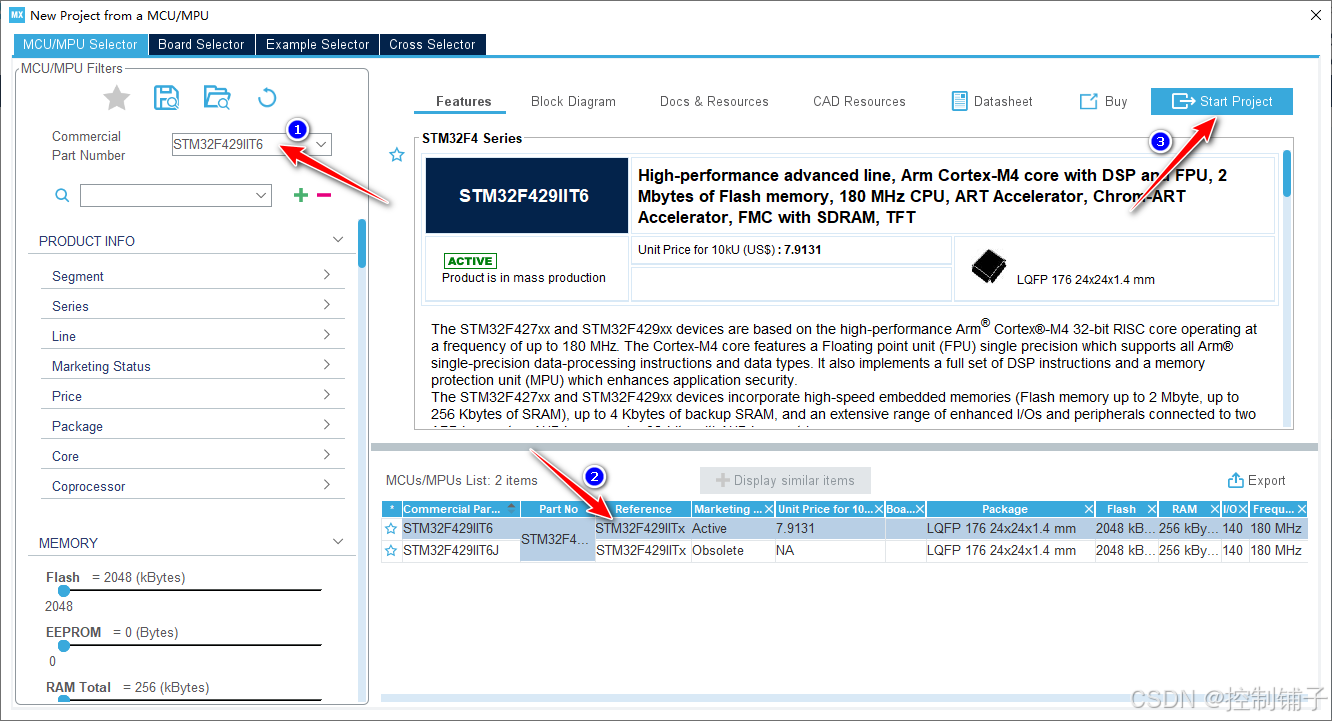Switch to MCU/MPU Selector tab
1332x721 pixels.
pyautogui.click(x=80, y=44)
